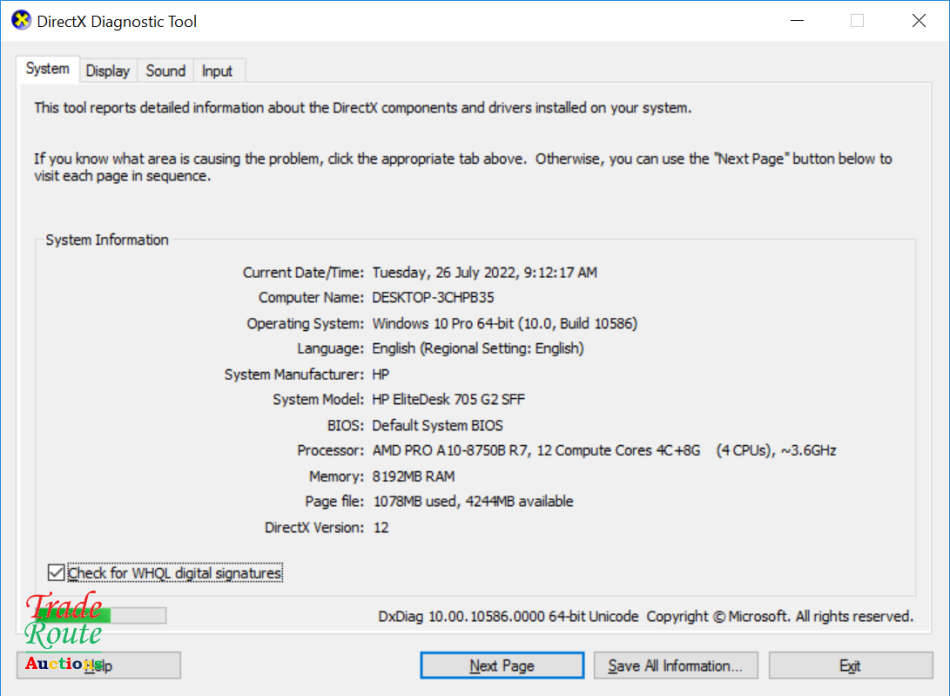The height and width of the screenshot is (696, 950).
Task: Minimize the DirectX Diagnostic Tool window
Action: point(796,21)
